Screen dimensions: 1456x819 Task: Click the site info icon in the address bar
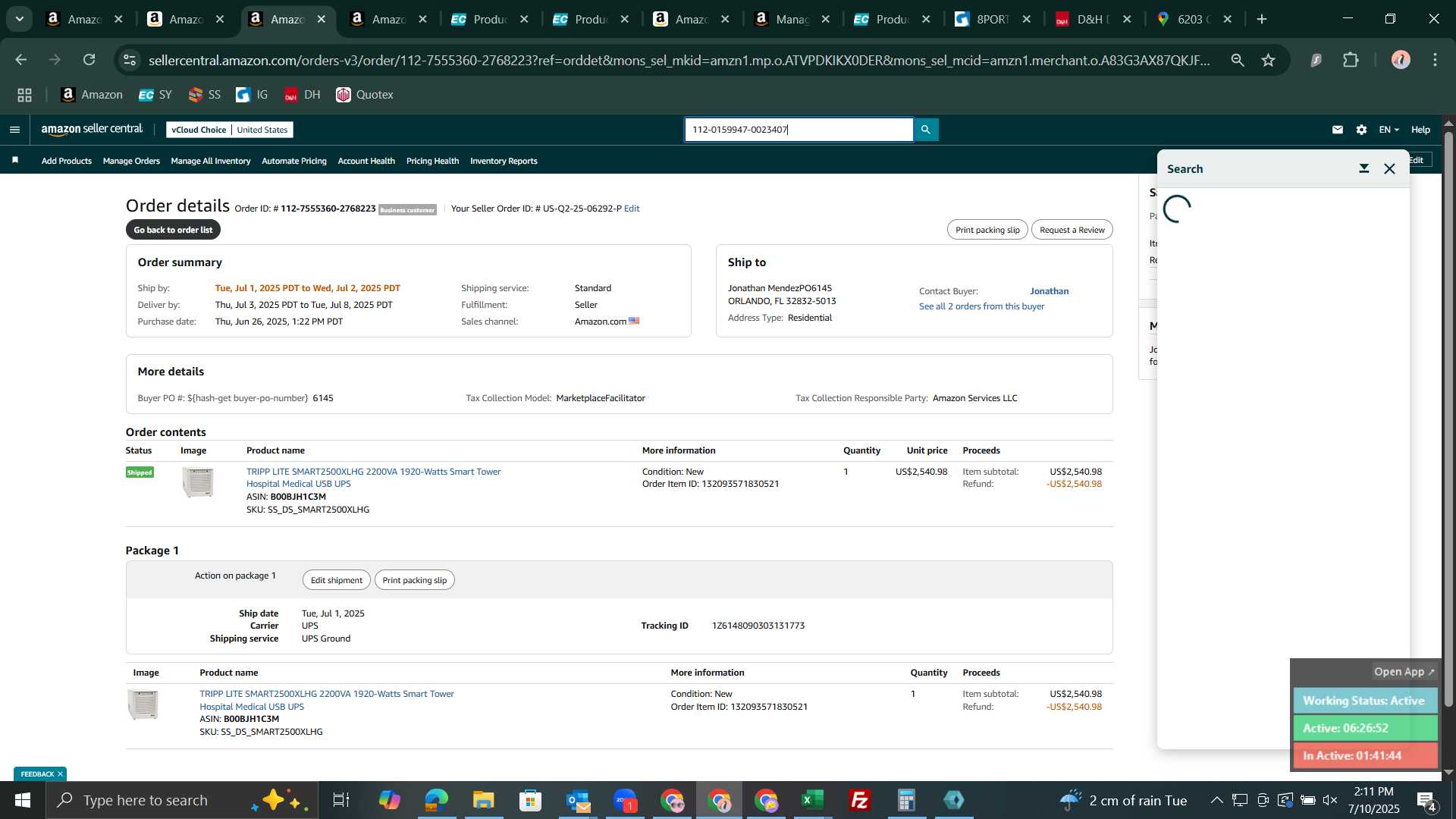(130, 60)
